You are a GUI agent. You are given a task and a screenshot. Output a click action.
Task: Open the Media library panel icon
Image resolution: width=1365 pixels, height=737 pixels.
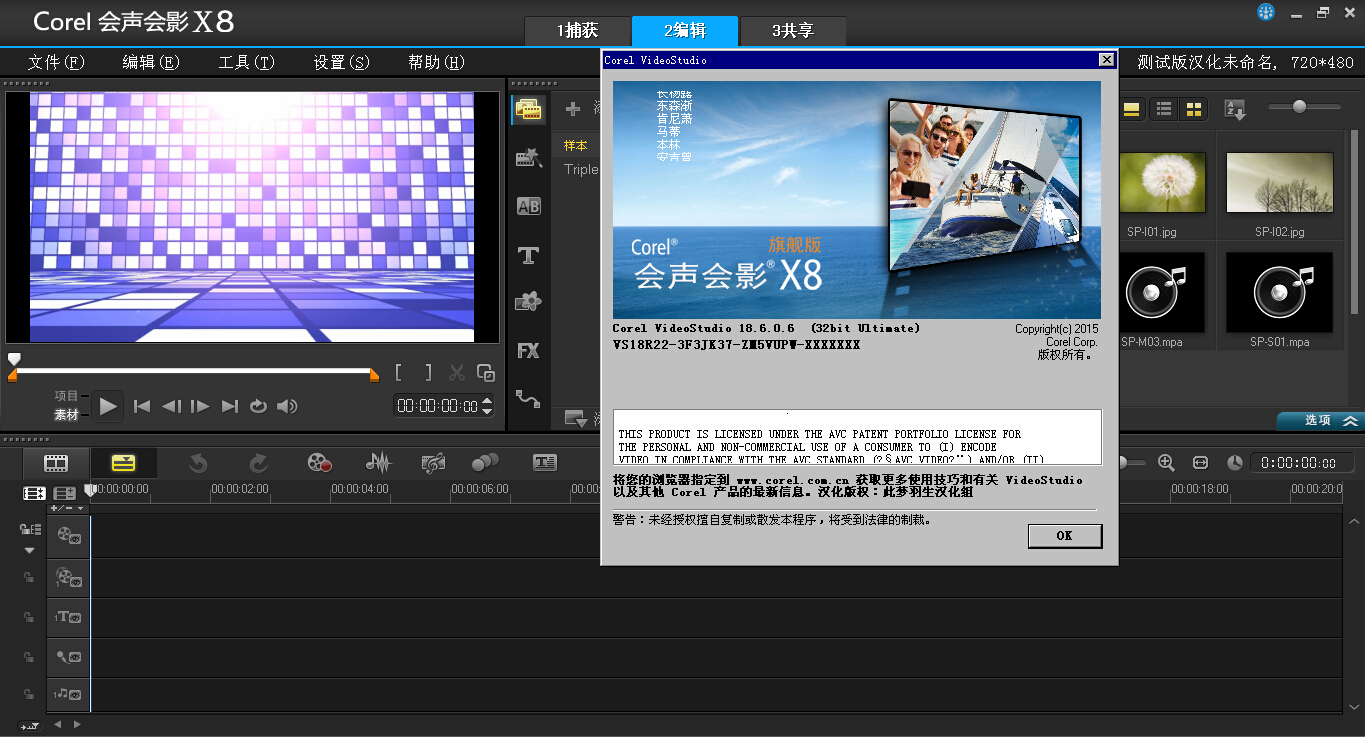pyautogui.click(x=528, y=109)
